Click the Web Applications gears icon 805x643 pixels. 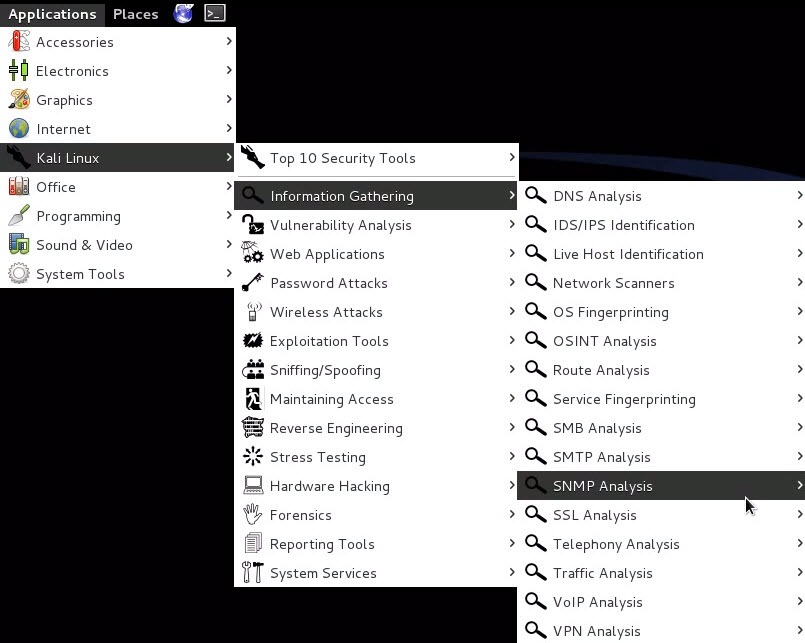253,253
